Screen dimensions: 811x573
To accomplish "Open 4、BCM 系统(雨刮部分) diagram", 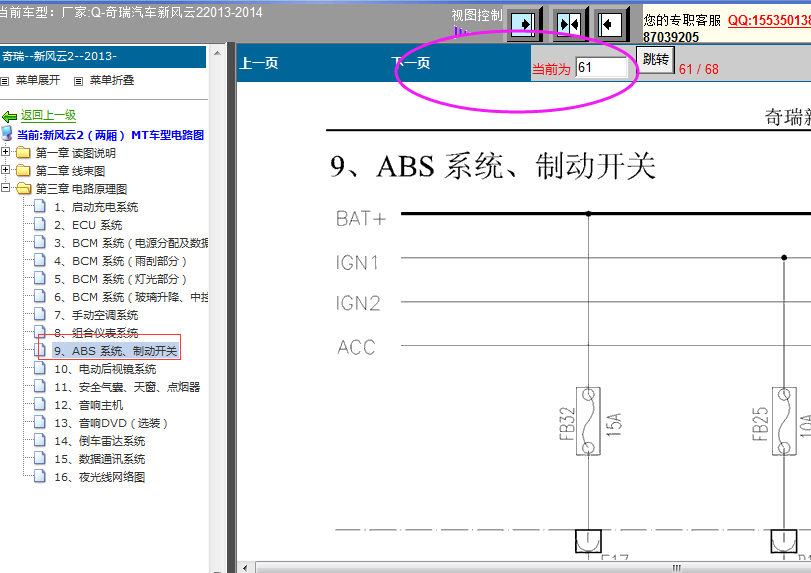I will point(120,261).
